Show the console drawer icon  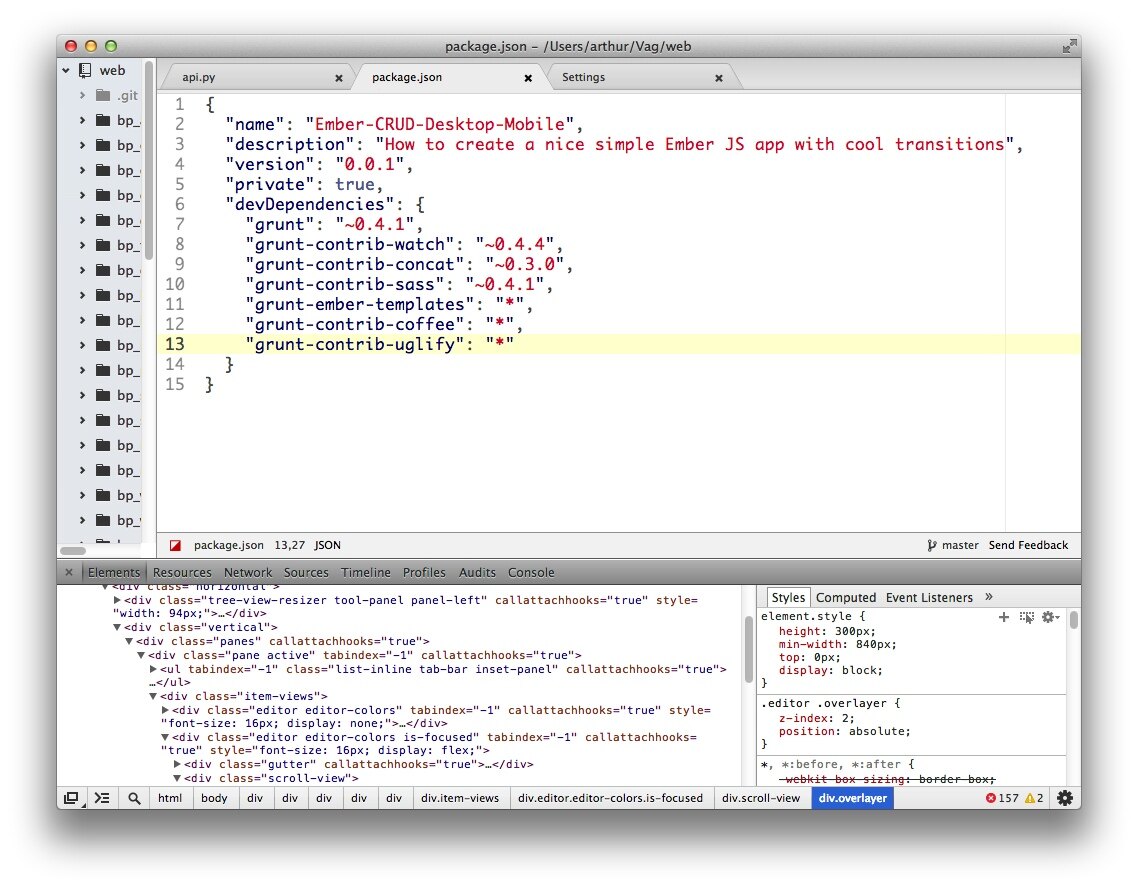tap(102, 798)
